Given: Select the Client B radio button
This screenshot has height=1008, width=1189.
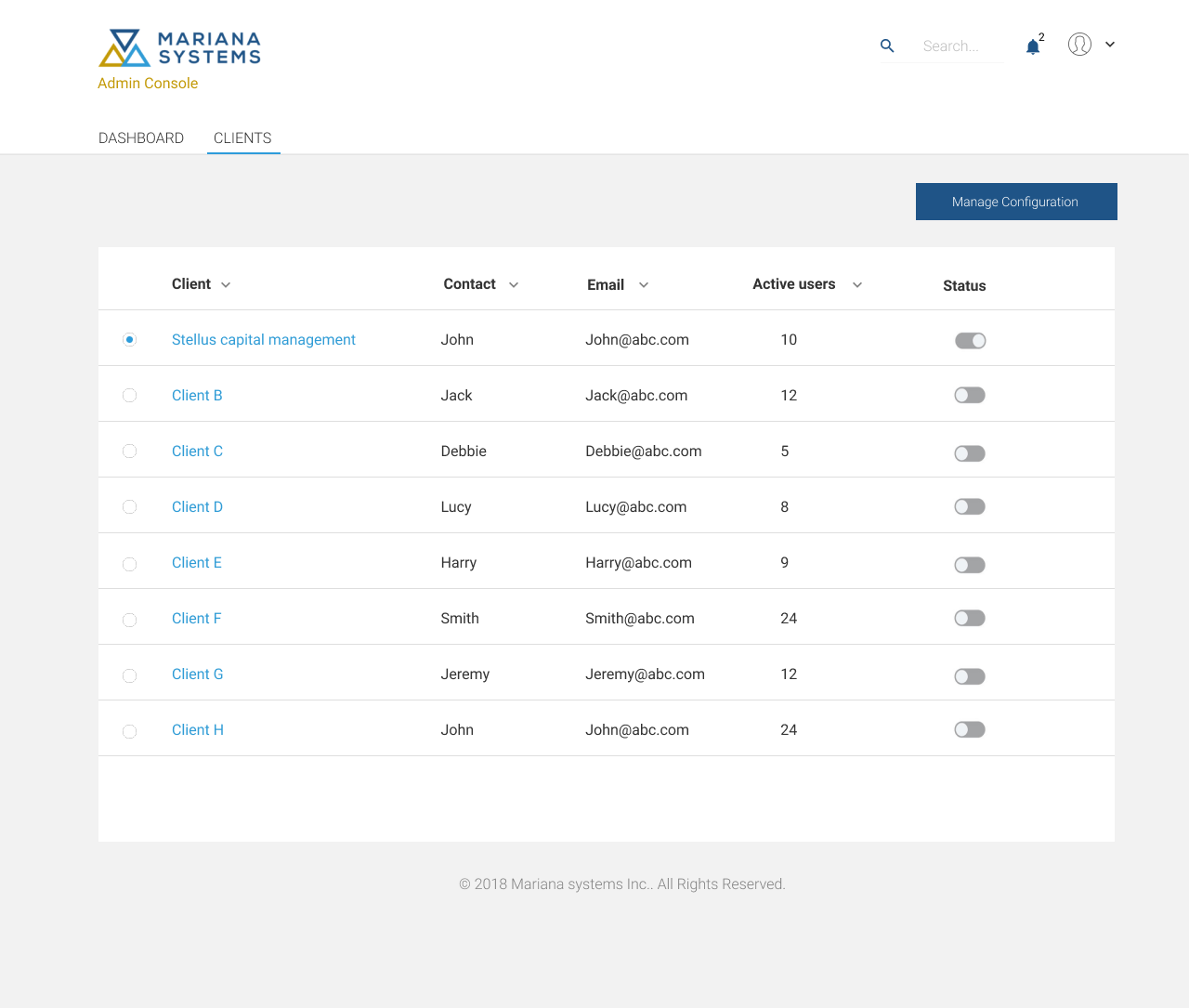Looking at the screenshot, I should pyautogui.click(x=129, y=395).
